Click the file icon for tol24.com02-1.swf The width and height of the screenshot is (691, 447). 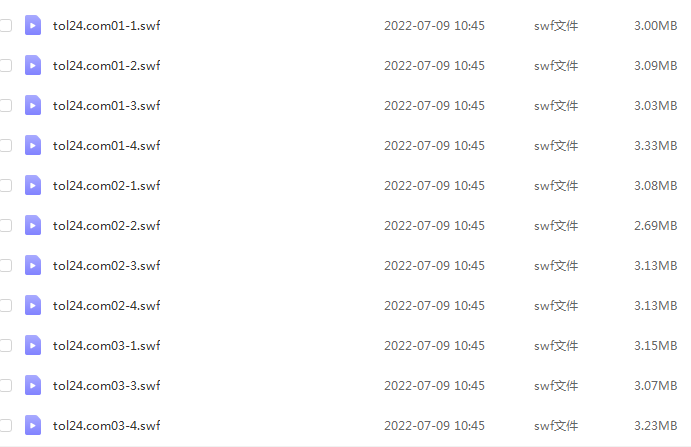[x=33, y=186]
